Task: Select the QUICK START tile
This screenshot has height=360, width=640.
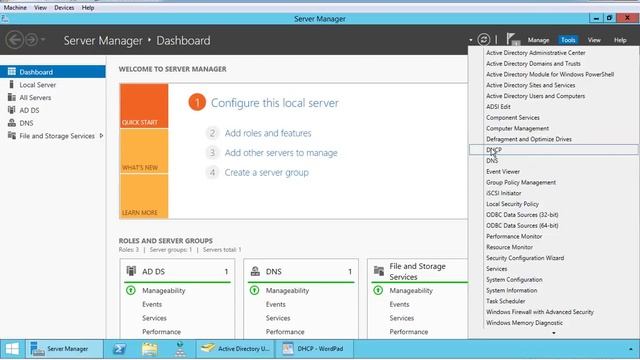Action: tap(144, 106)
